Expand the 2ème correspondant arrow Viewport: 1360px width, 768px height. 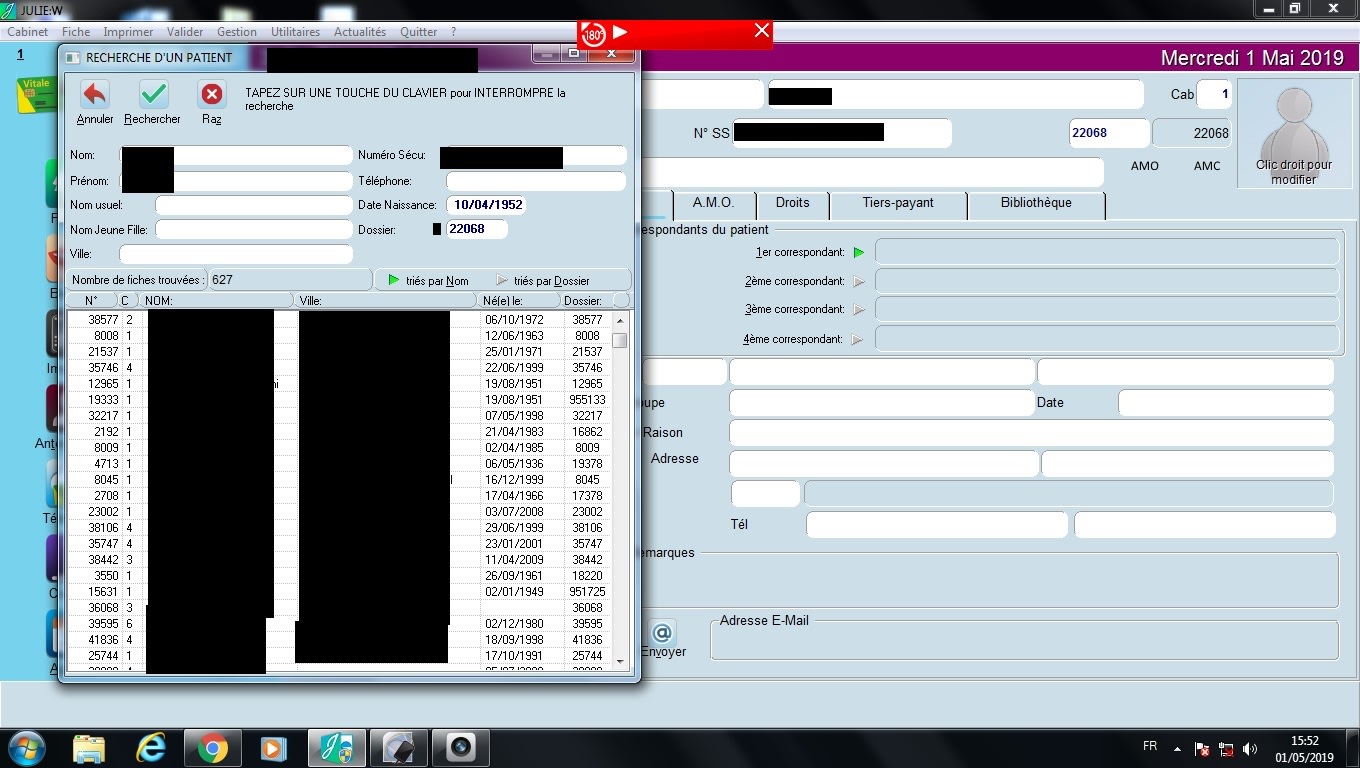click(x=859, y=282)
